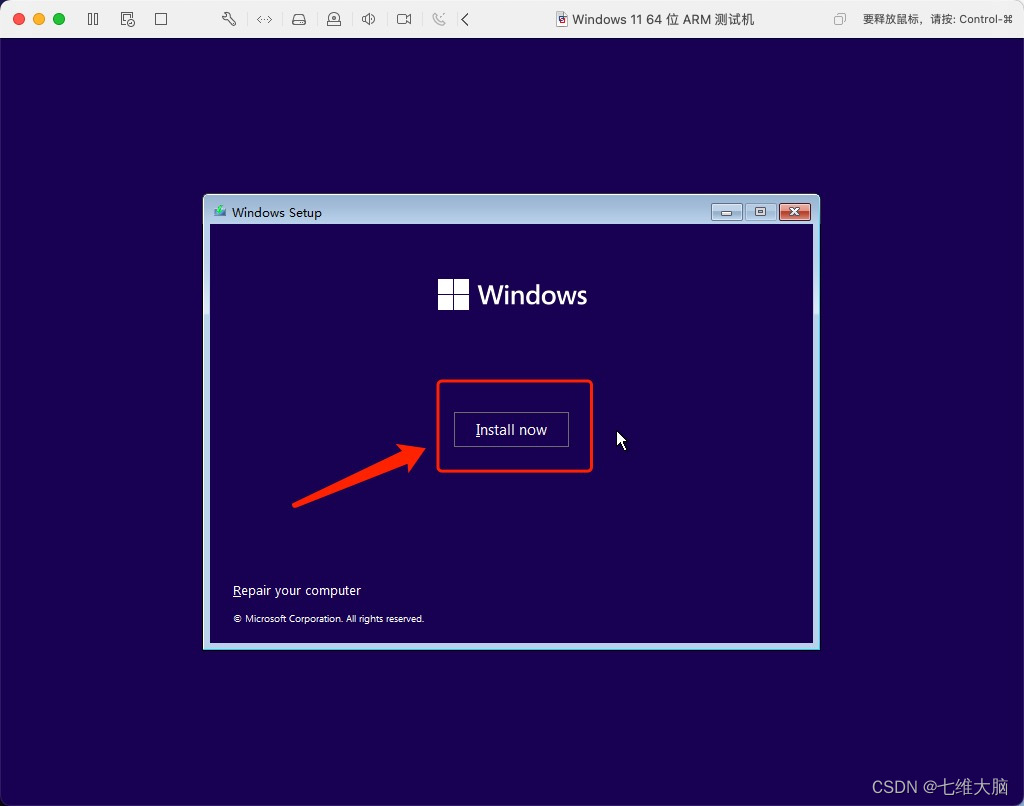Minimize VM window with yellow button
The image size is (1024, 806).
pyautogui.click(x=39, y=19)
